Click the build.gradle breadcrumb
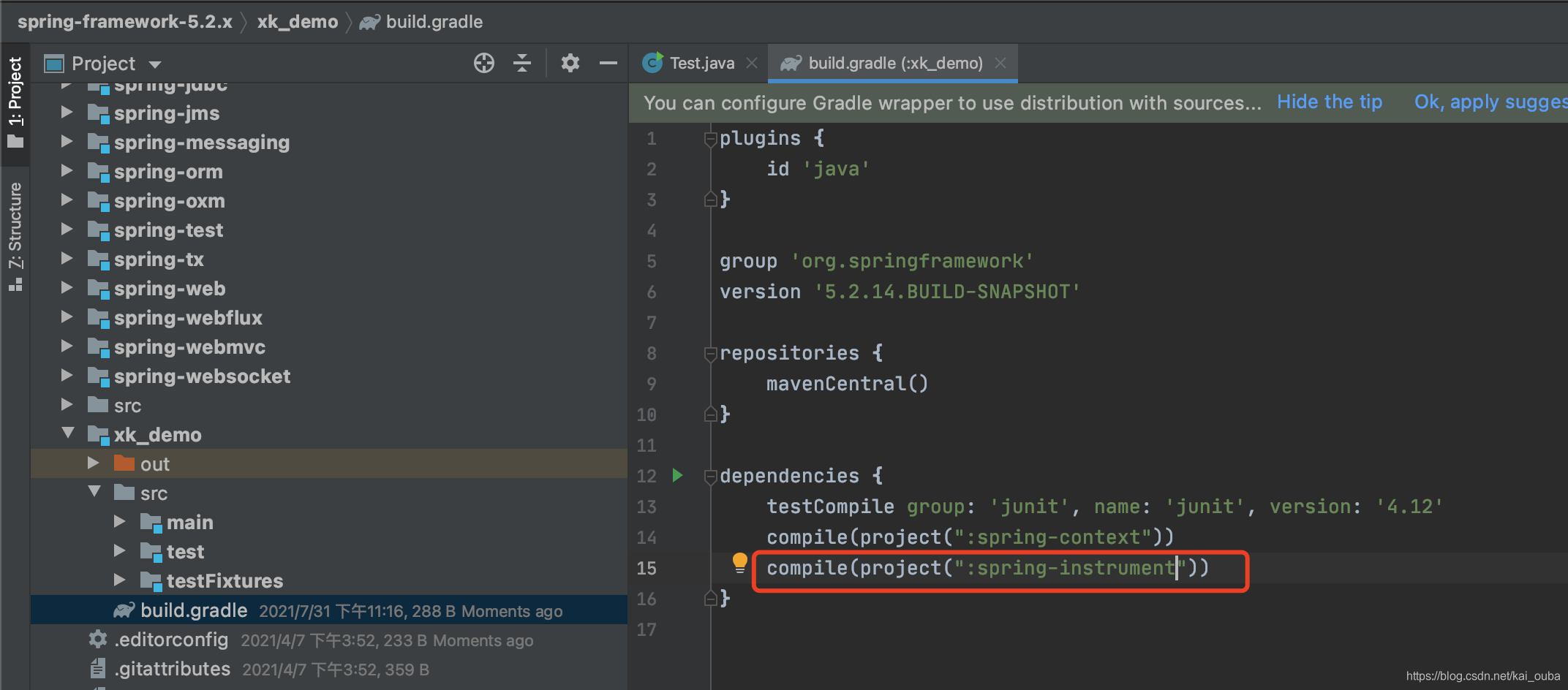Viewport: 1568px width, 690px height. coord(421,22)
